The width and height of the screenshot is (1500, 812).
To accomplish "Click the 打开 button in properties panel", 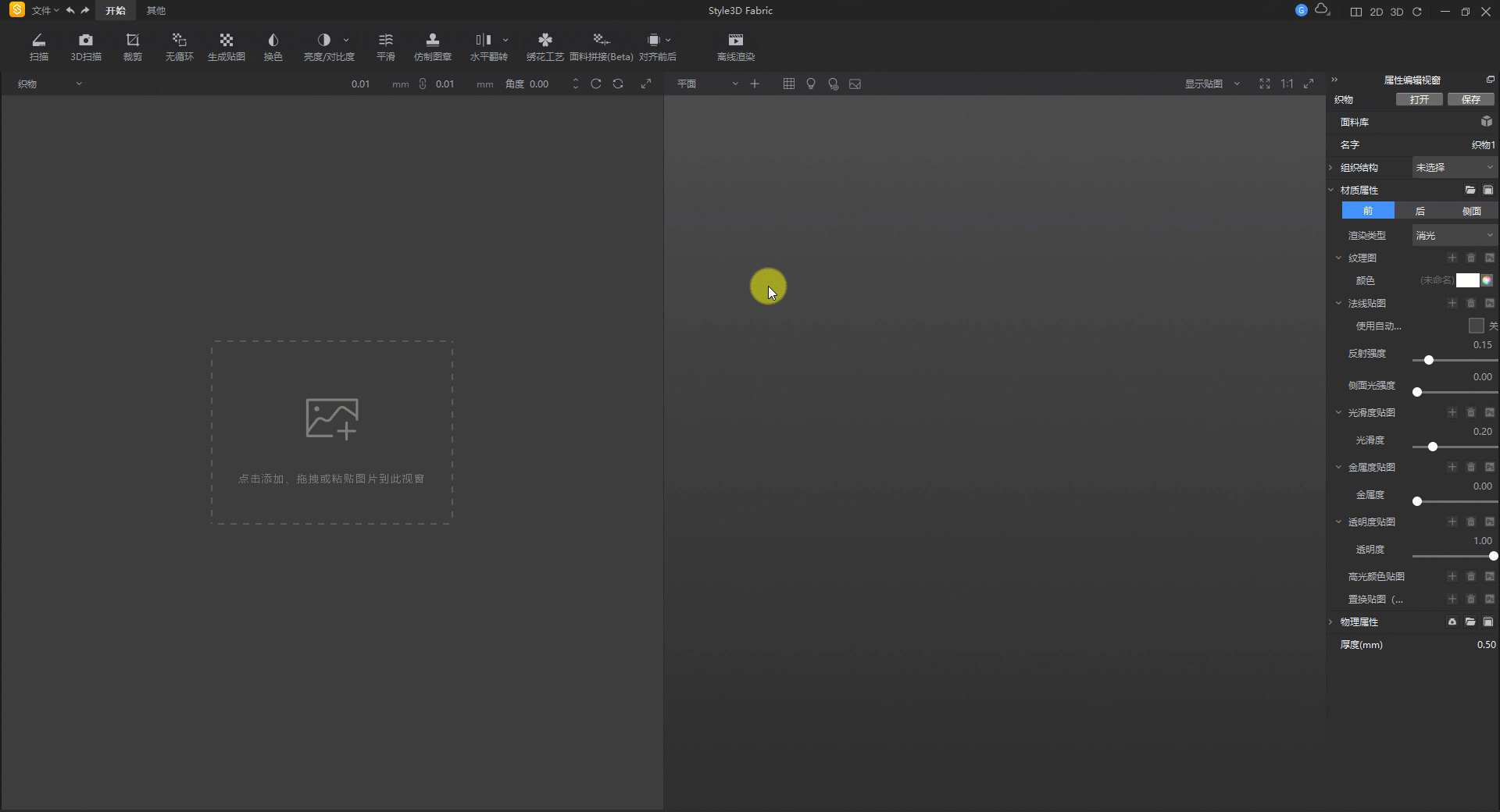I will click(x=1419, y=99).
